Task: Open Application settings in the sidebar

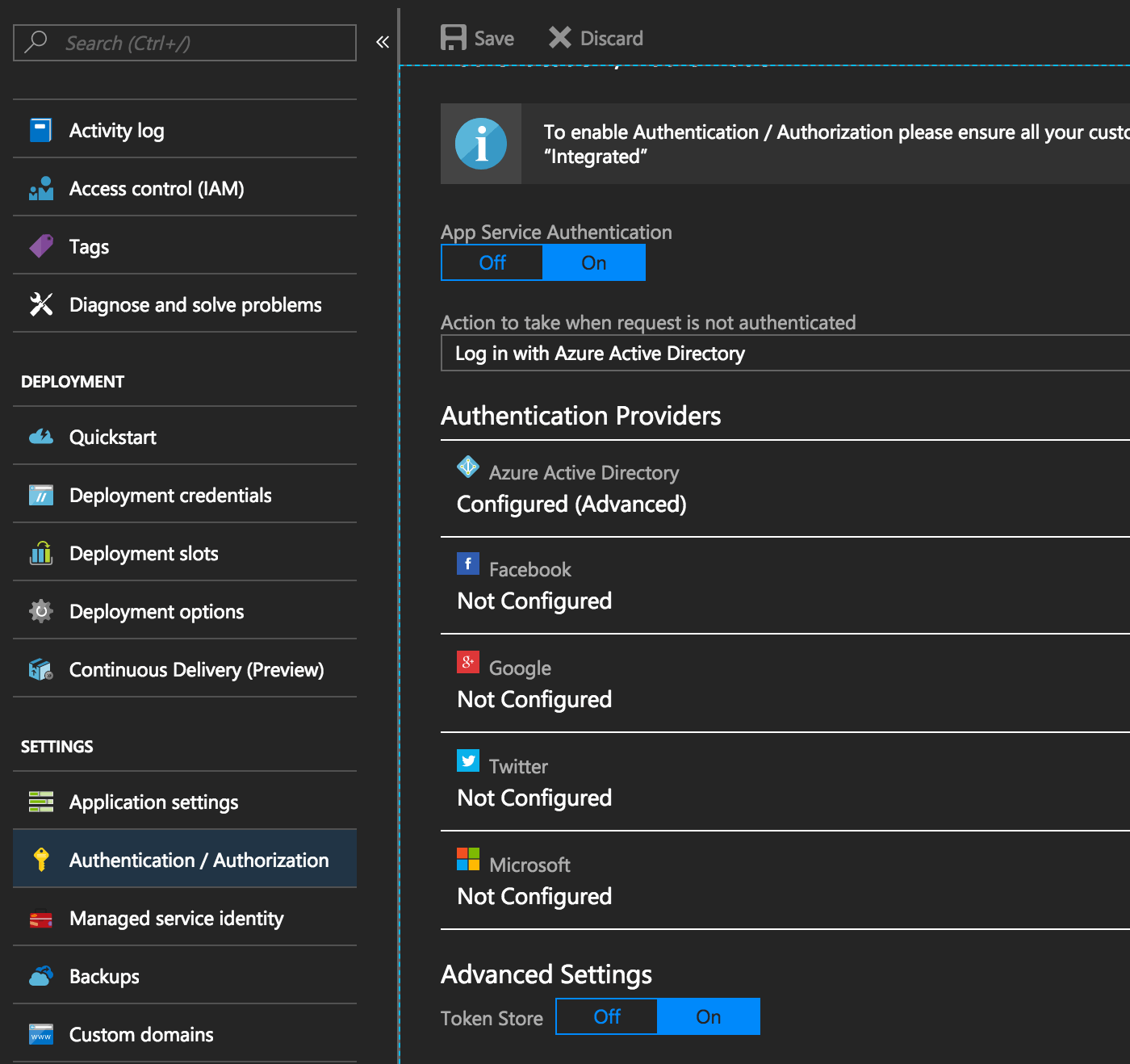Action: tap(153, 802)
